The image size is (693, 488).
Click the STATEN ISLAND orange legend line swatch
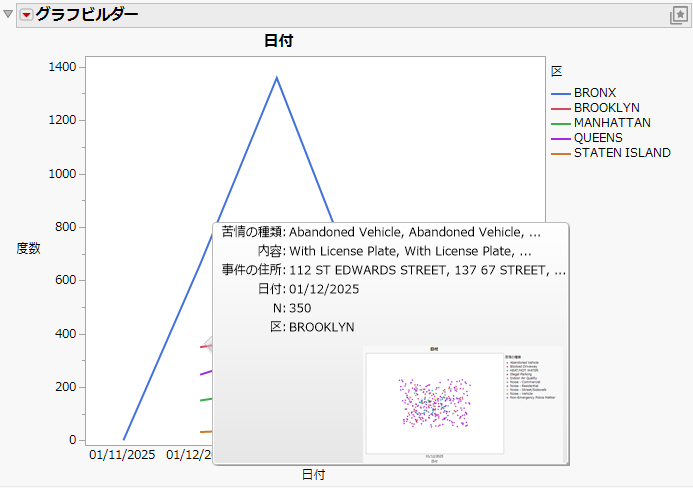pos(561,154)
